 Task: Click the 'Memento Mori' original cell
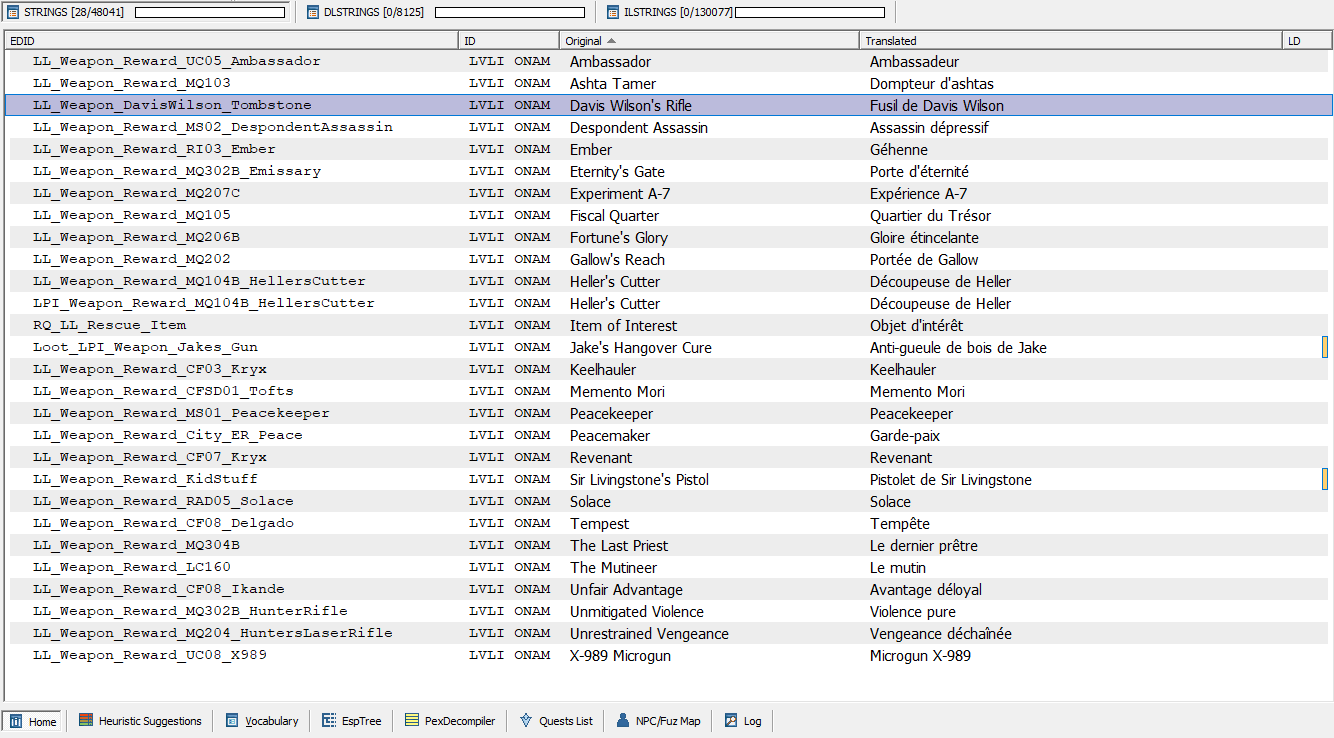click(x=617, y=391)
